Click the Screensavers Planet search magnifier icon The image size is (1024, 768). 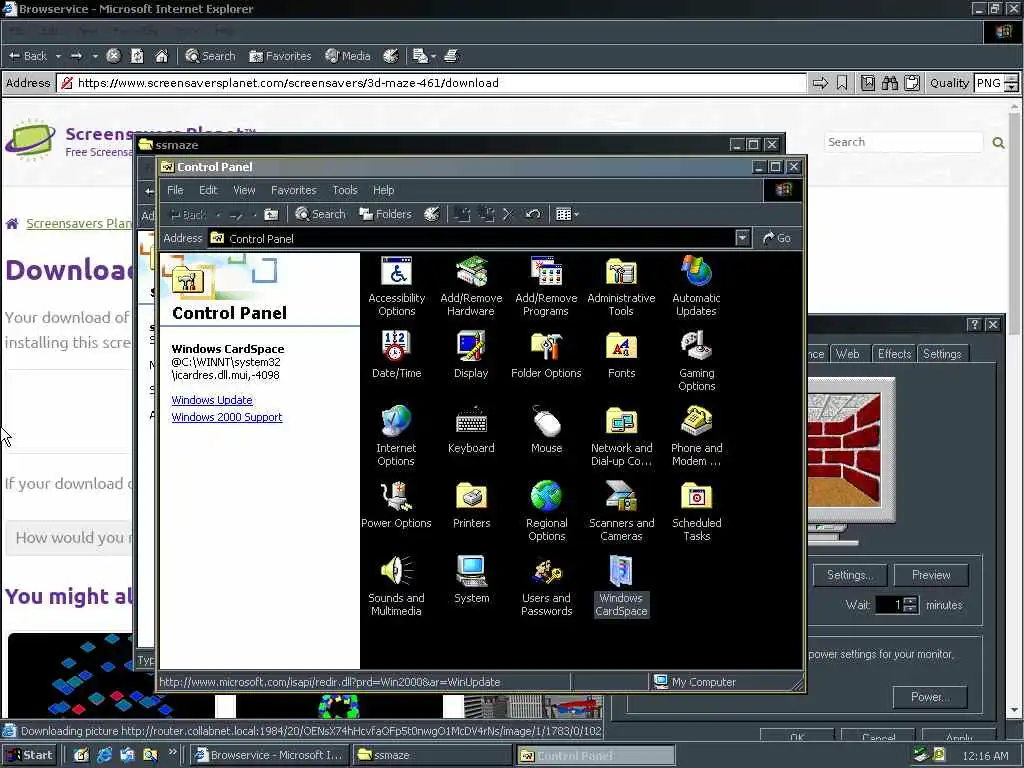click(x=998, y=142)
